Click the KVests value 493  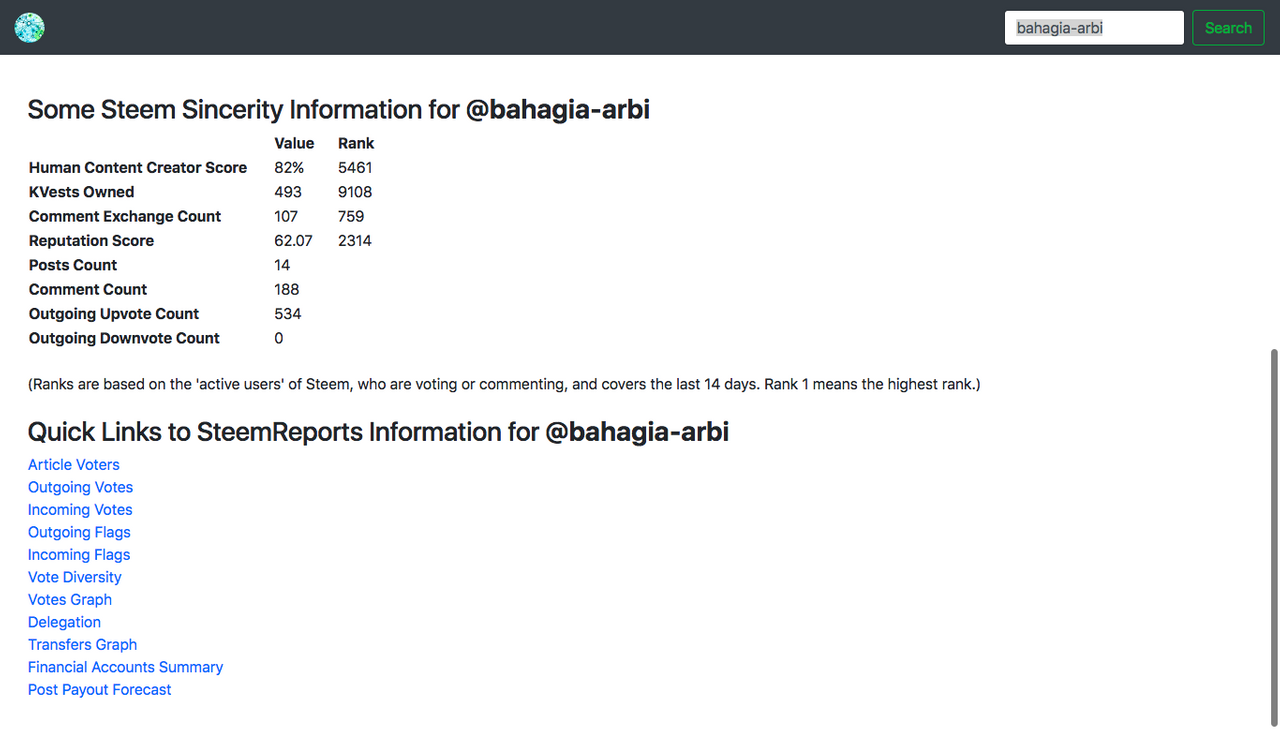point(288,192)
